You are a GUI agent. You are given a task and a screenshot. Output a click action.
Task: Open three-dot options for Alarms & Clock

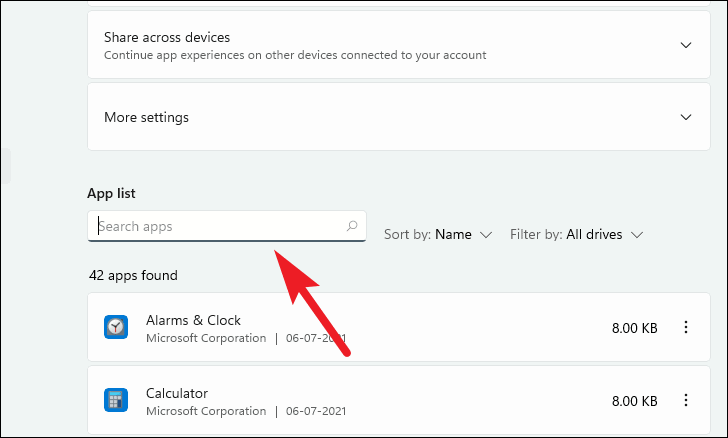686,327
